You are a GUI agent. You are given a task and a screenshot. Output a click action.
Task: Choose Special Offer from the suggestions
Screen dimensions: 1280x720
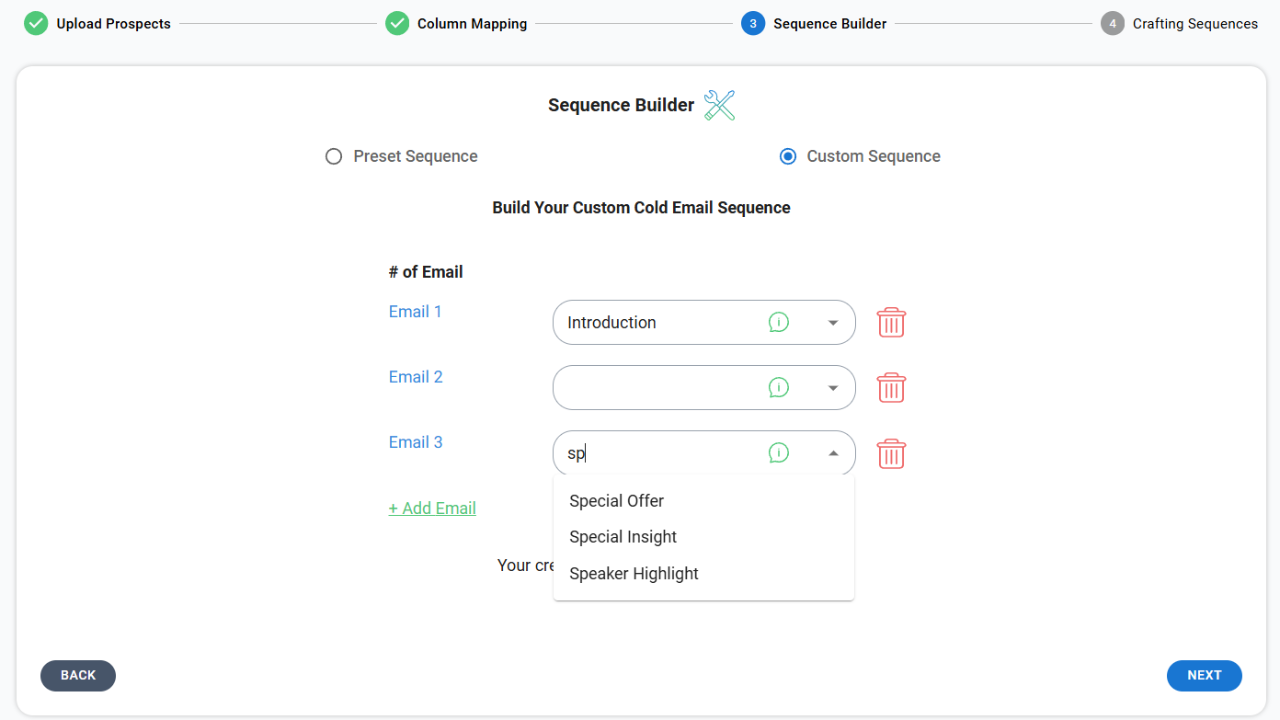coord(616,500)
